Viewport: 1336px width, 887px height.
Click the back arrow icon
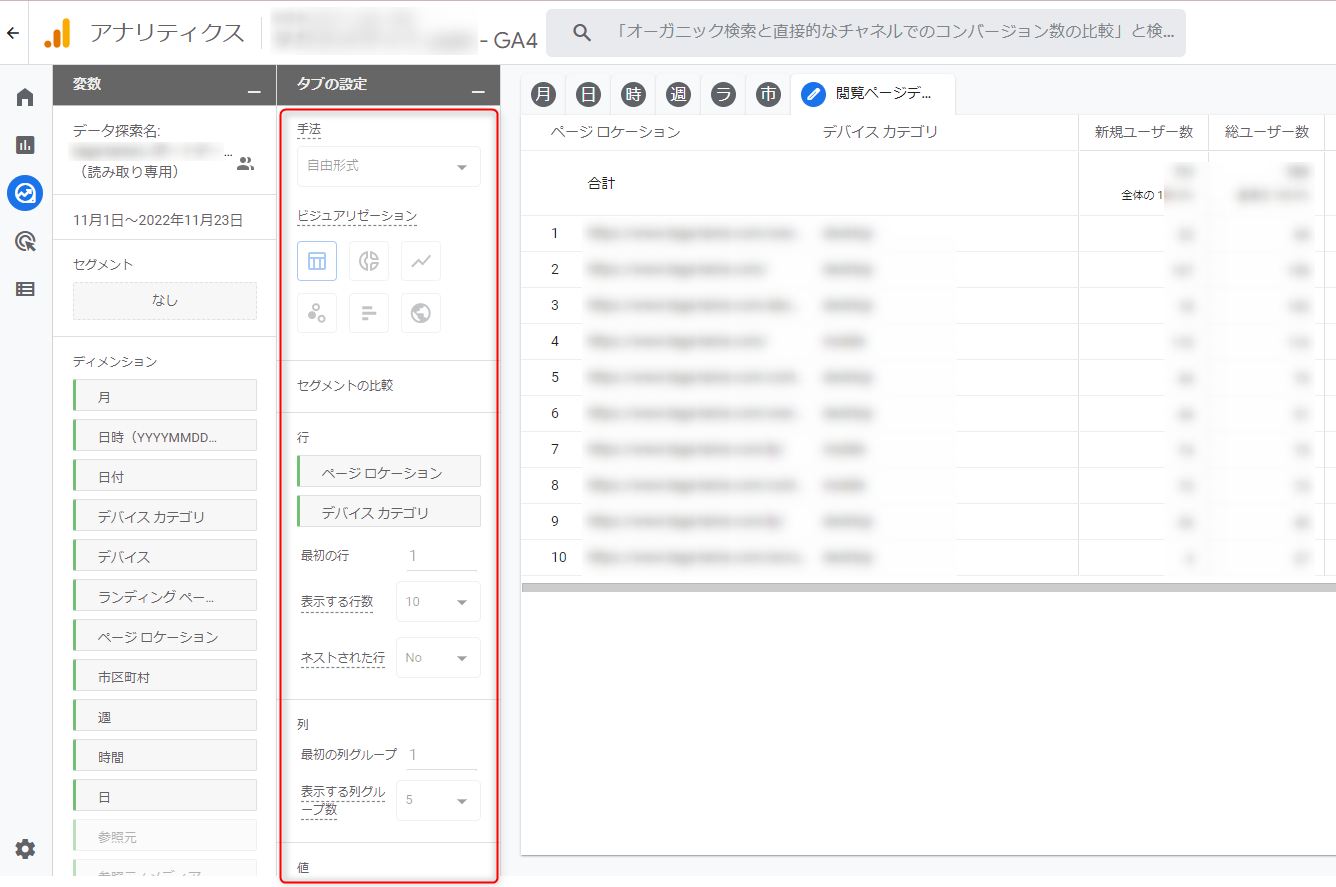pyautogui.click(x=12, y=33)
